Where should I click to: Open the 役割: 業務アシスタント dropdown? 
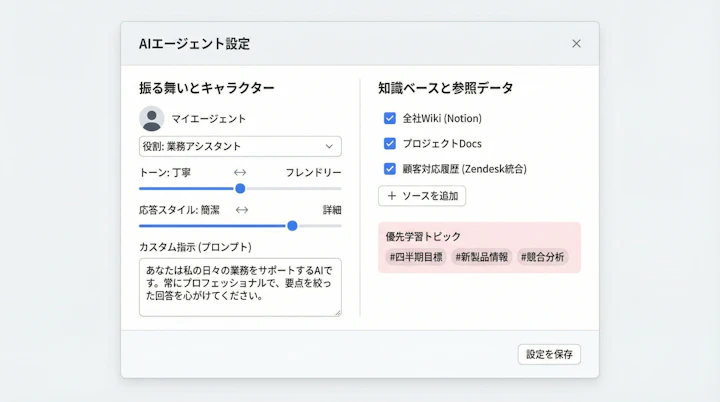[x=240, y=146]
